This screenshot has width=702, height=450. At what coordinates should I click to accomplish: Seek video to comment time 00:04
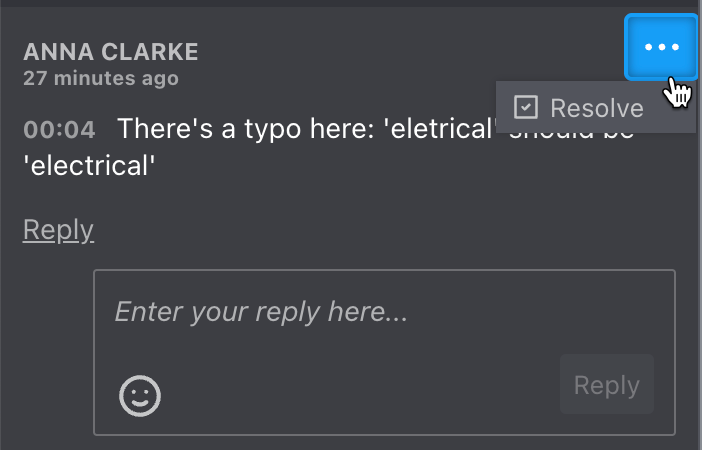point(59,130)
